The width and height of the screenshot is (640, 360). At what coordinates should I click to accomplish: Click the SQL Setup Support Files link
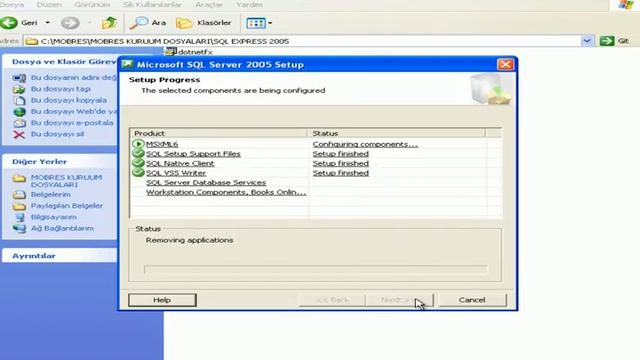(193, 154)
